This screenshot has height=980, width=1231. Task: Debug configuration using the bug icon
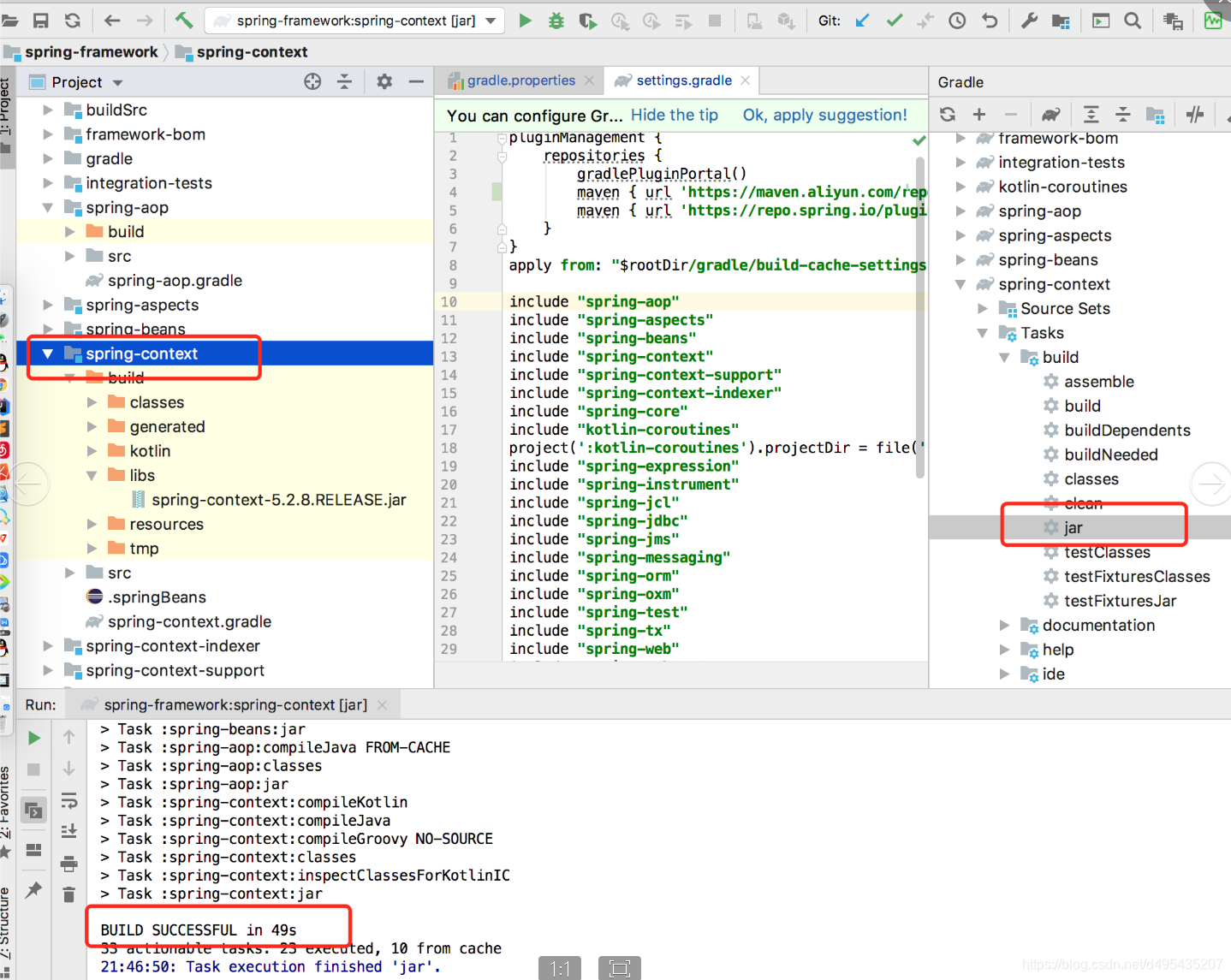(x=556, y=21)
